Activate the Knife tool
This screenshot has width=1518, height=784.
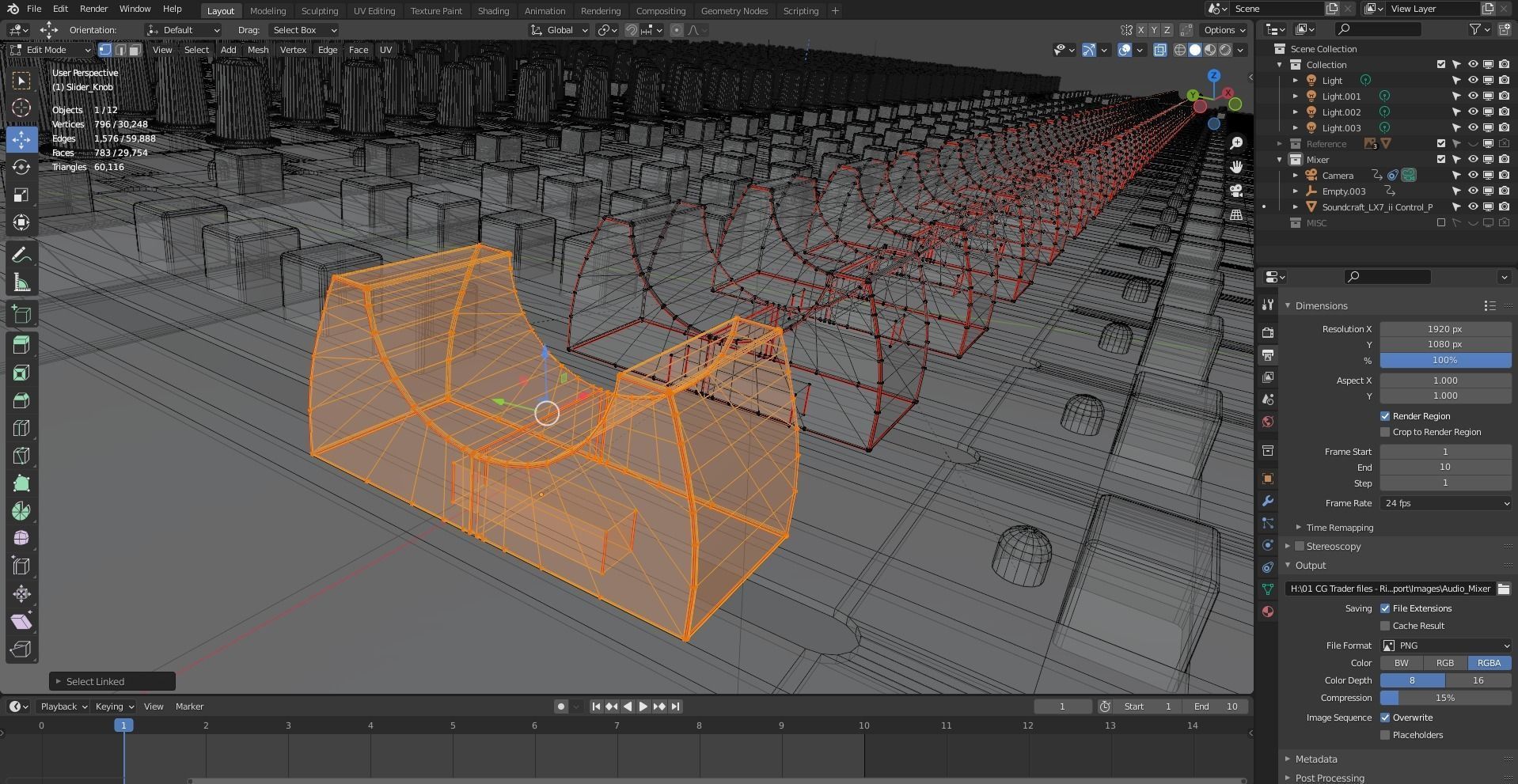[x=21, y=456]
